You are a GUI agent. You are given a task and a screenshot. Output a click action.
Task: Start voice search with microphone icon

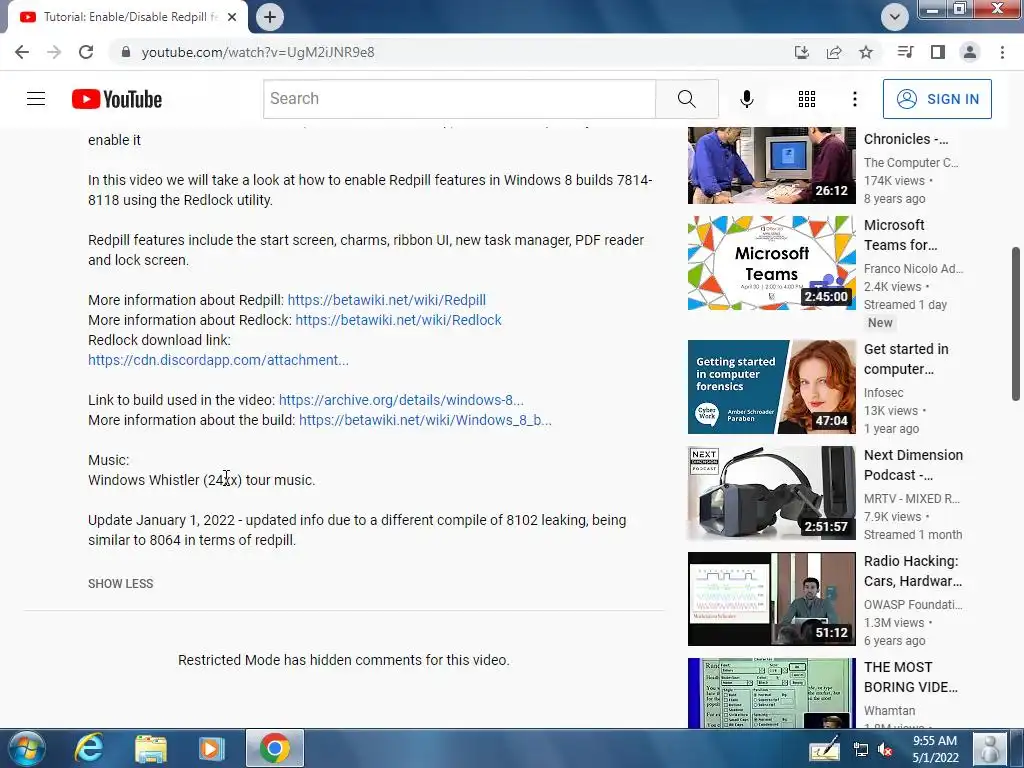coord(746,99)
